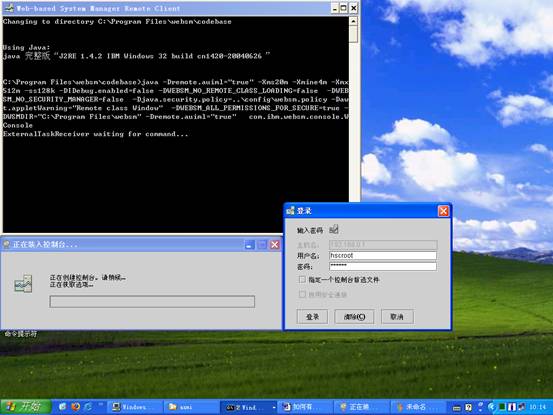This screenshot has height=415, width=553.
Task: Tick the console preferences file checkbox
Action: coord(302,280)
